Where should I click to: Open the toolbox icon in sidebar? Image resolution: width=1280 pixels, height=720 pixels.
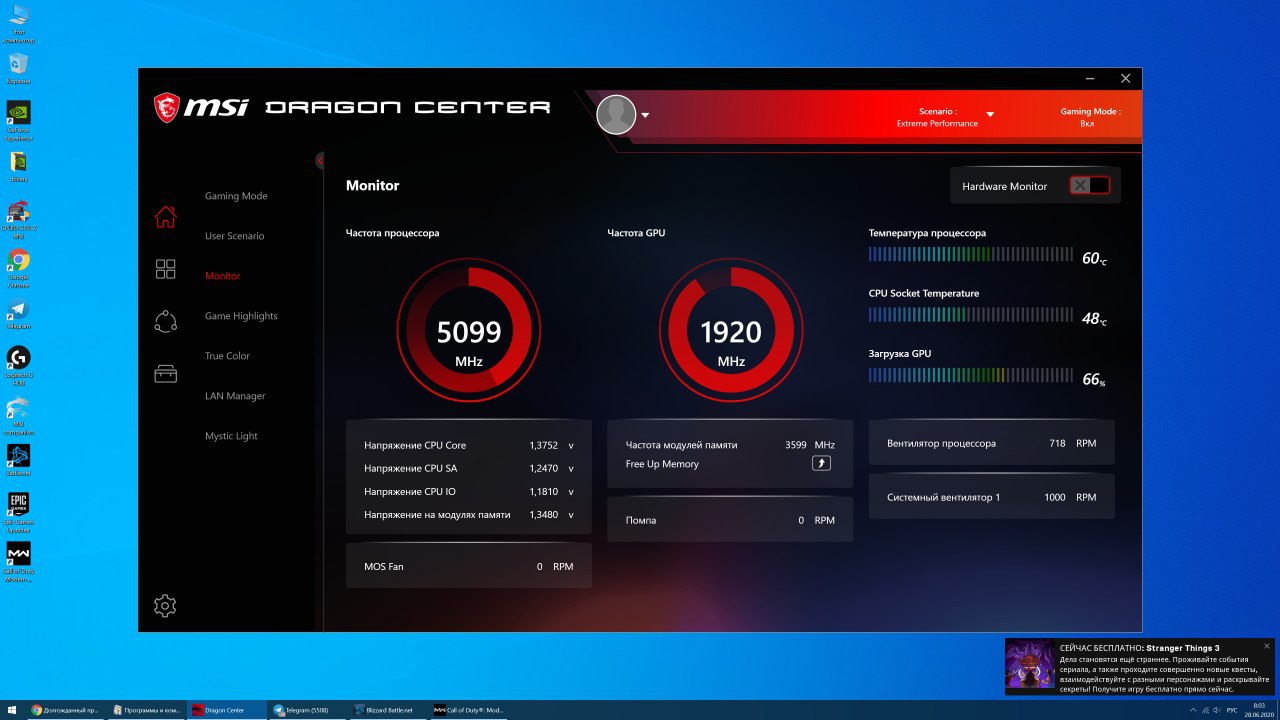165,374
